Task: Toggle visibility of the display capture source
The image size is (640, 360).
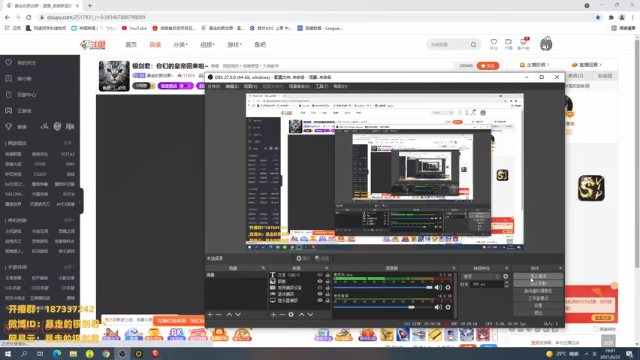Action: (x=320, y=300)
